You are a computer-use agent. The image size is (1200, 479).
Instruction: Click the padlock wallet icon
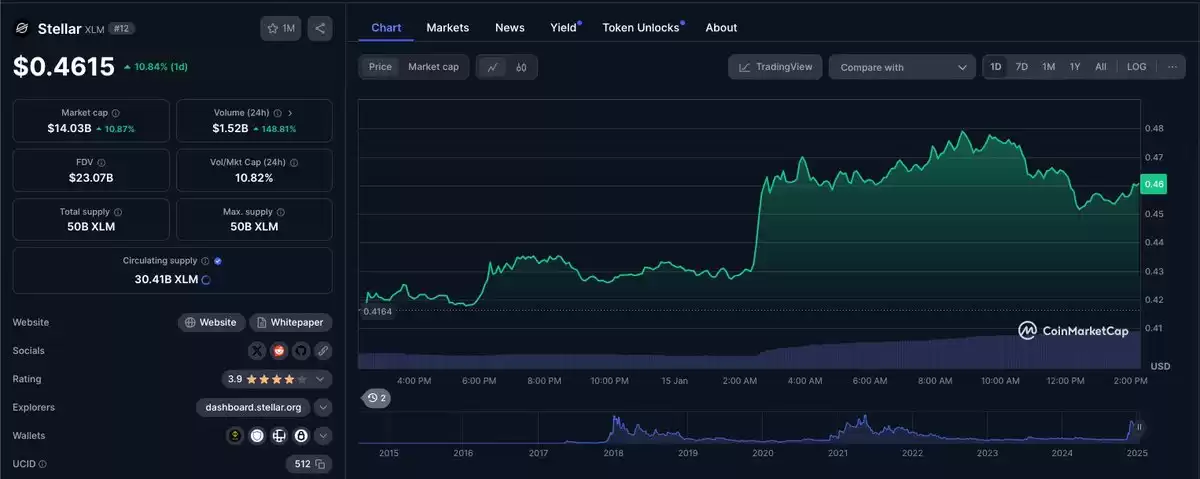(x=301, y=436)
